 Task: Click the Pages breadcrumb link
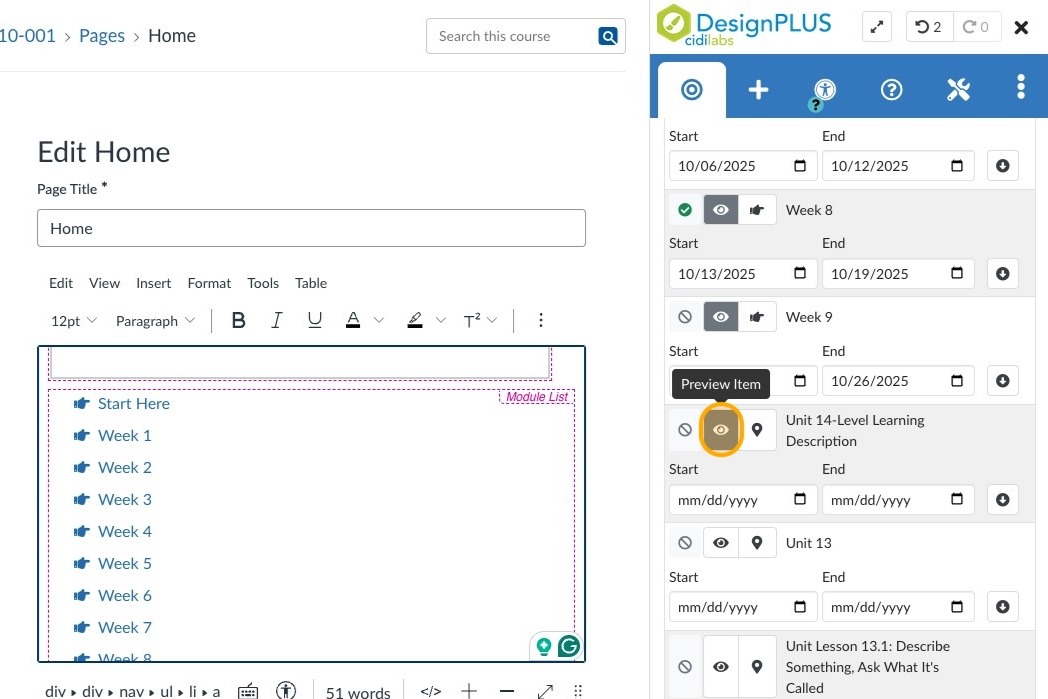pyautogui.click(x=102, y=36)
